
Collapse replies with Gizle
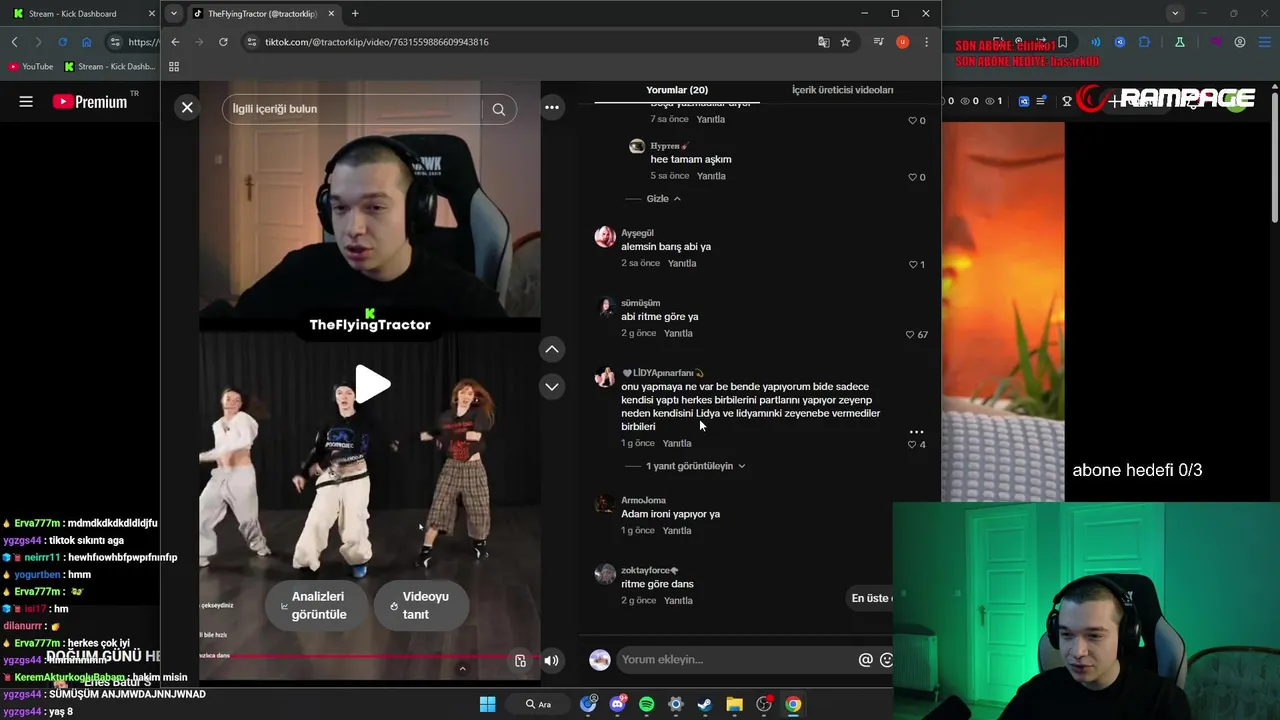click(x=662, y=198)
